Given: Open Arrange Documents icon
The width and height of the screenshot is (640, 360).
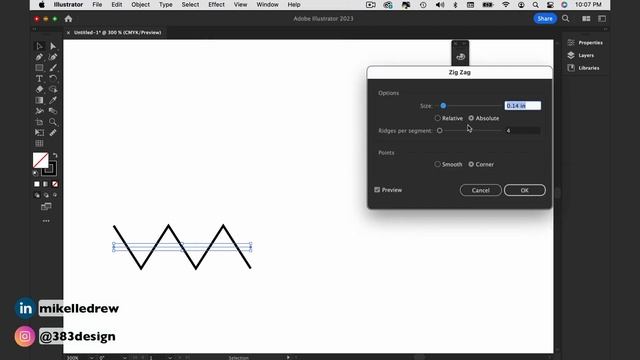Looking at the screenshot, I should [586, 19].
